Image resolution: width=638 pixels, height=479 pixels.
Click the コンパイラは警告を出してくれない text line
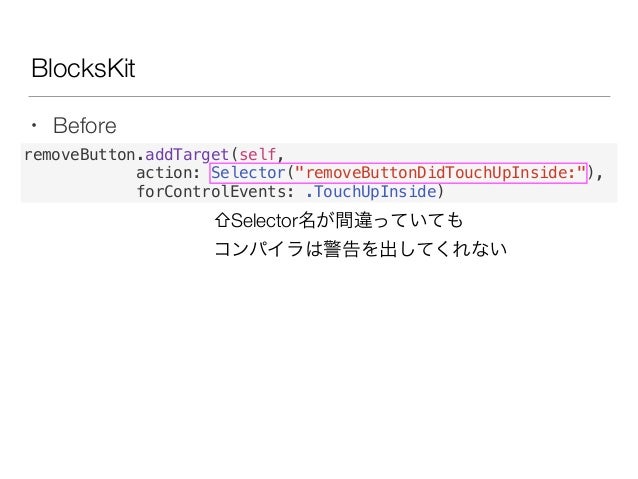coord(361,249)
